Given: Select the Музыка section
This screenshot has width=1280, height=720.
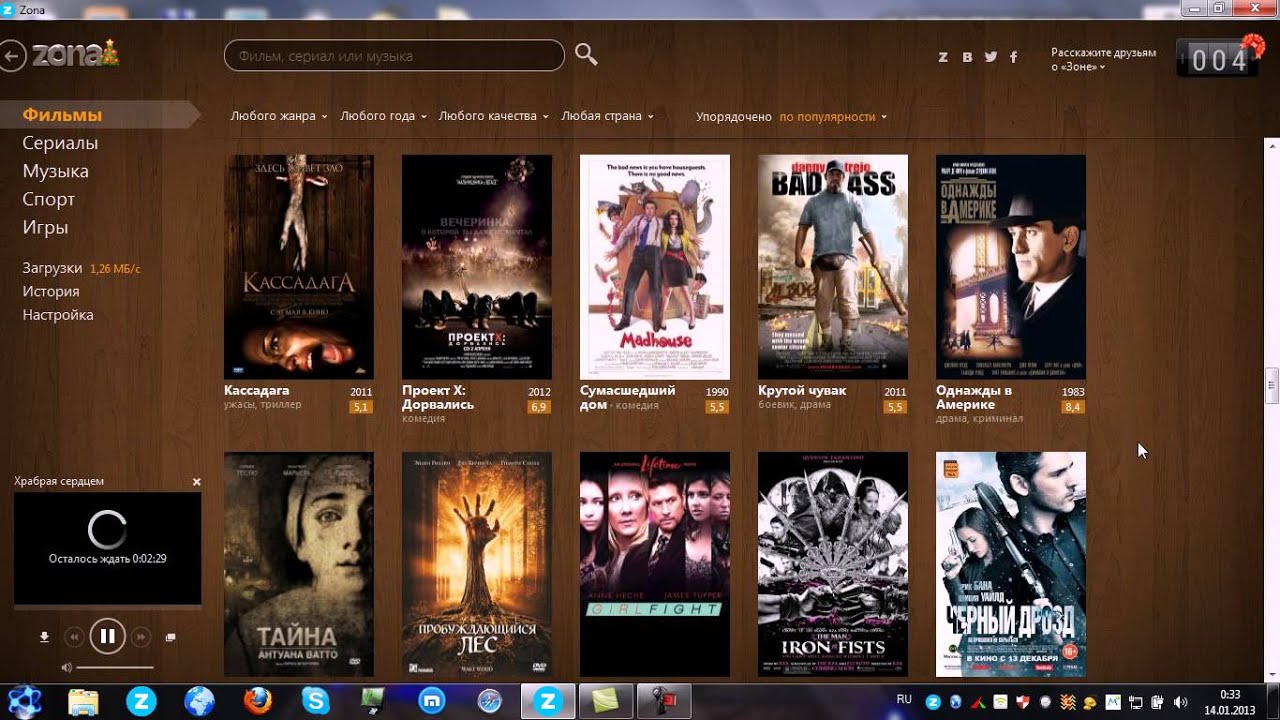Looking at the screenshot, I should (55, 171).
